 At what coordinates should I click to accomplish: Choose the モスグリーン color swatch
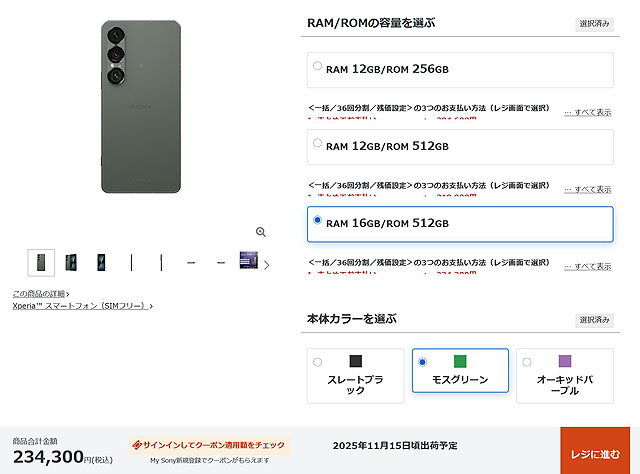point(460,376)
